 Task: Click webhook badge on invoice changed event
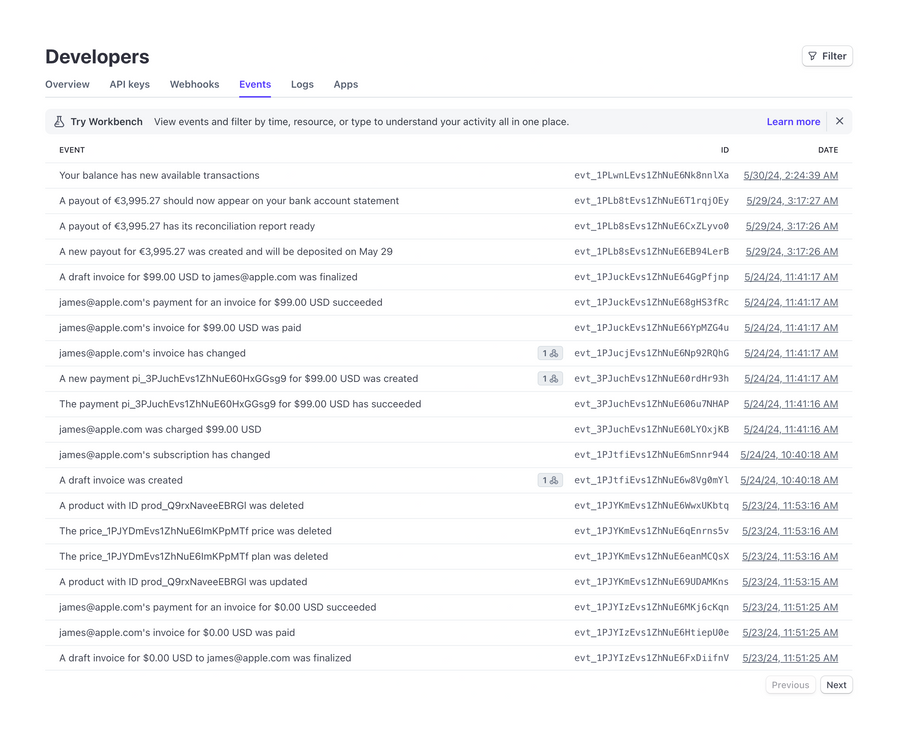550,353
